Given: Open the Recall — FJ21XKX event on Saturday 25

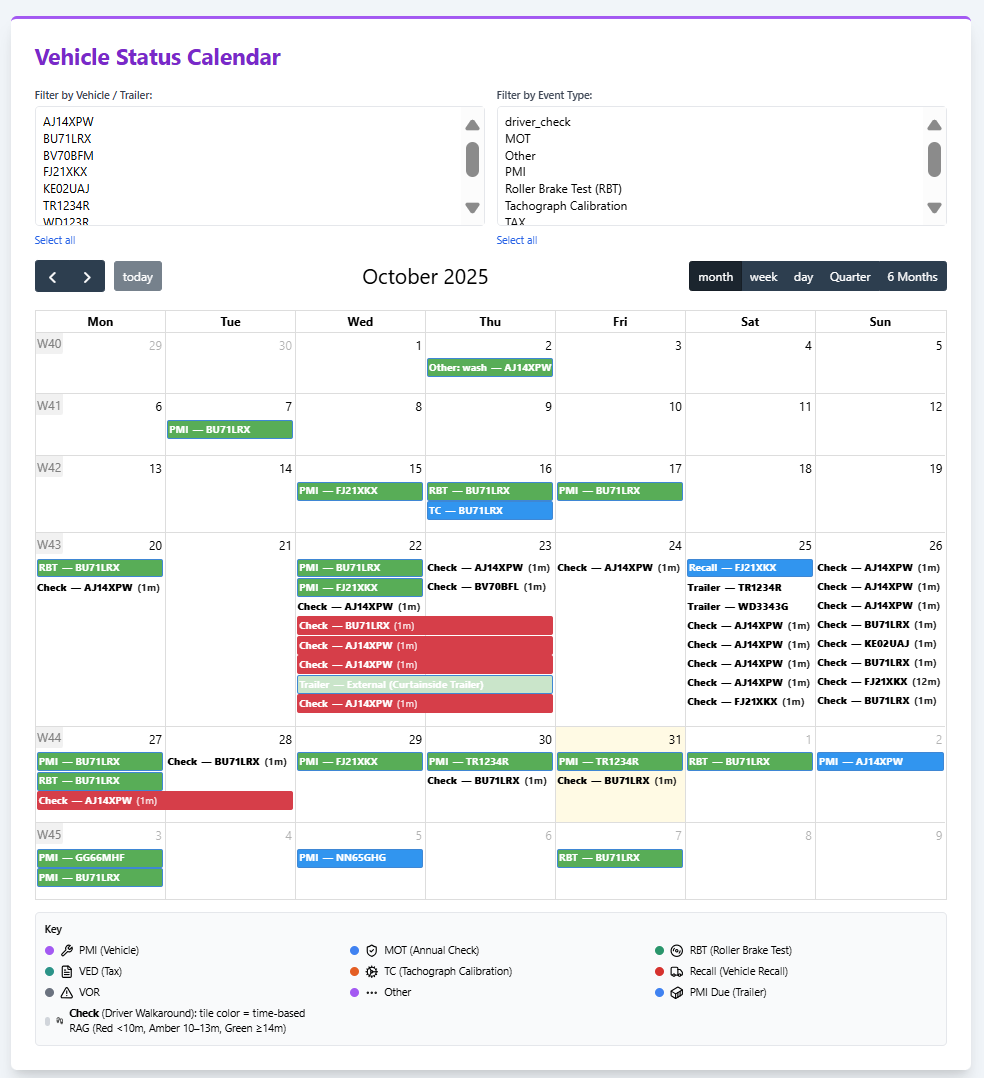Looking at the screenshot, I should pyautogui.click(x=749, y=568).
